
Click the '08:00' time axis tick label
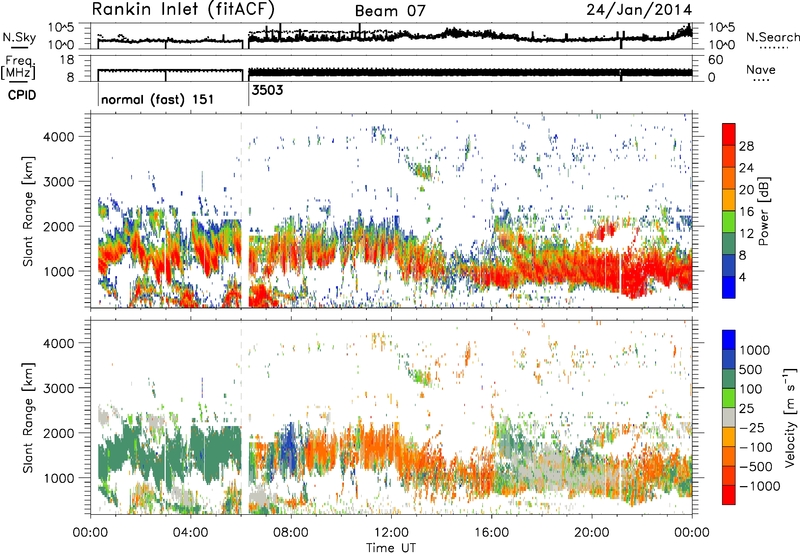[291, 532]
